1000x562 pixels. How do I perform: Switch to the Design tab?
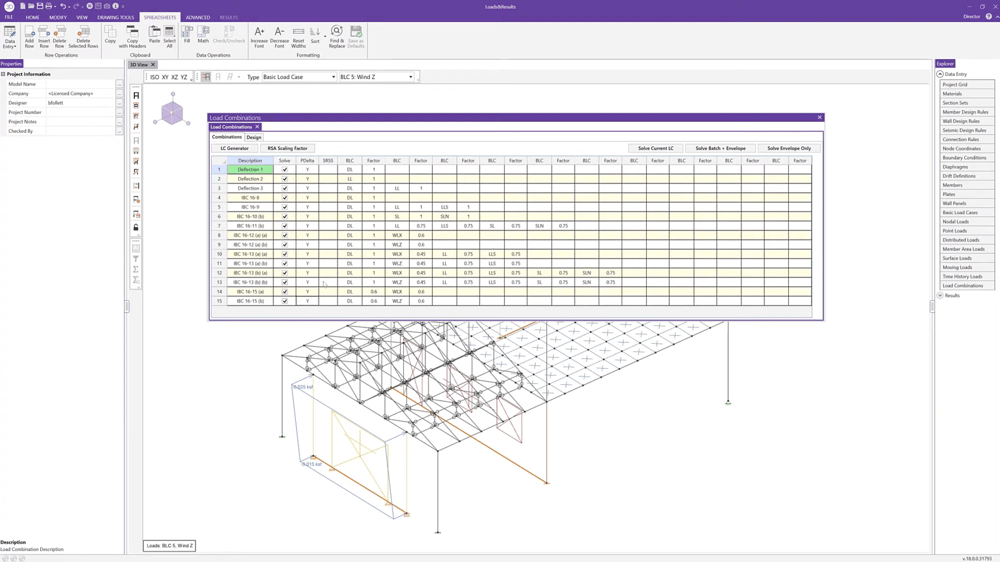coord(254,137)
